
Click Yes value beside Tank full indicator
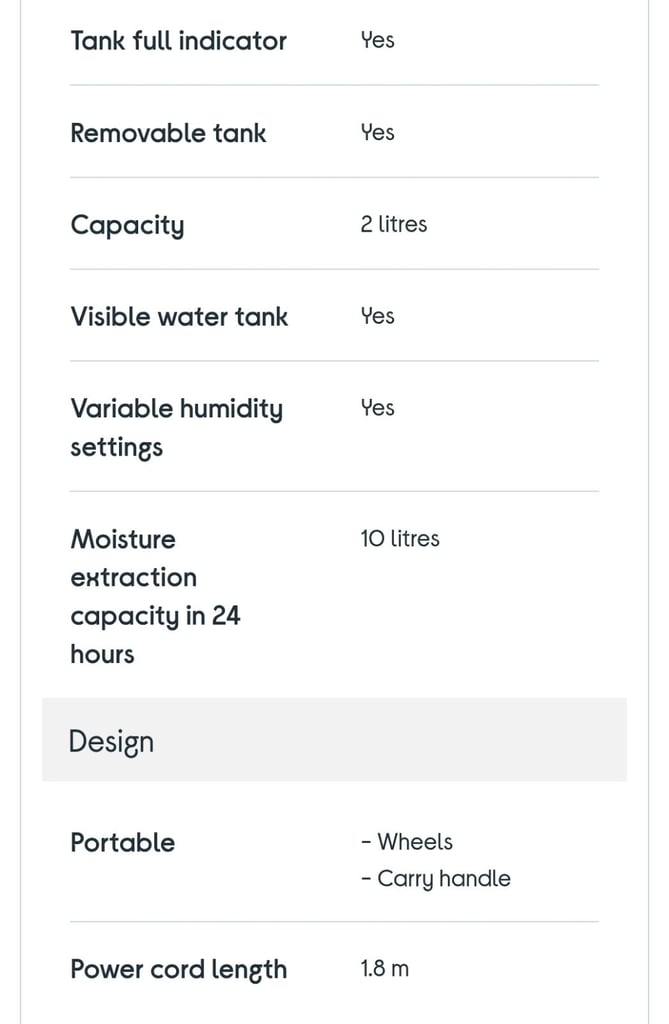[378, 40]
